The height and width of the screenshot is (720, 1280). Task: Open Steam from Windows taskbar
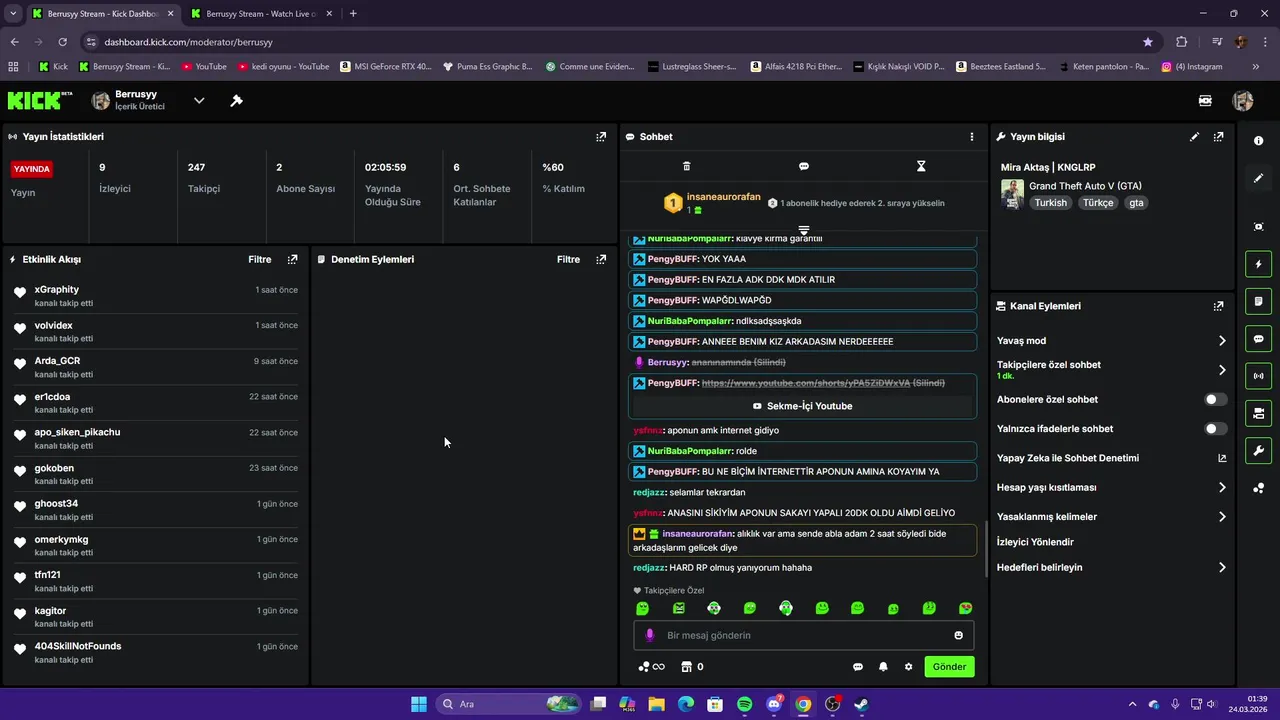click(x=861, y=704)
